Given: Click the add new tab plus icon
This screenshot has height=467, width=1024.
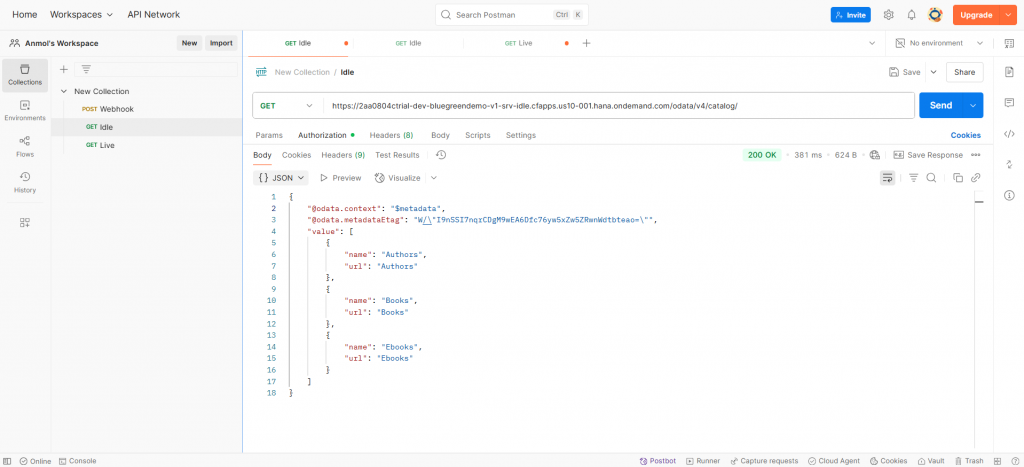Looking at the screenshot, I should coord(586,43).
